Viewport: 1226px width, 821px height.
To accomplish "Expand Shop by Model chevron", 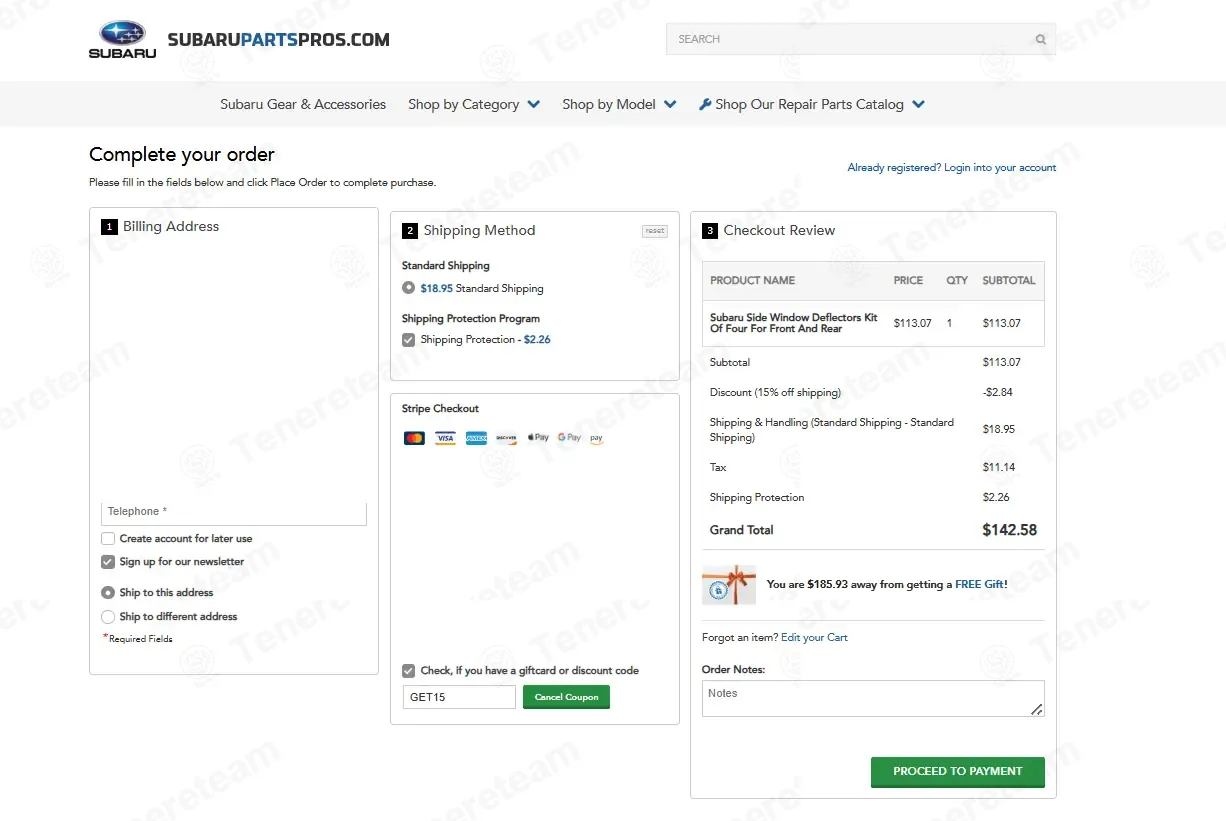I will (x=670, y=104).
